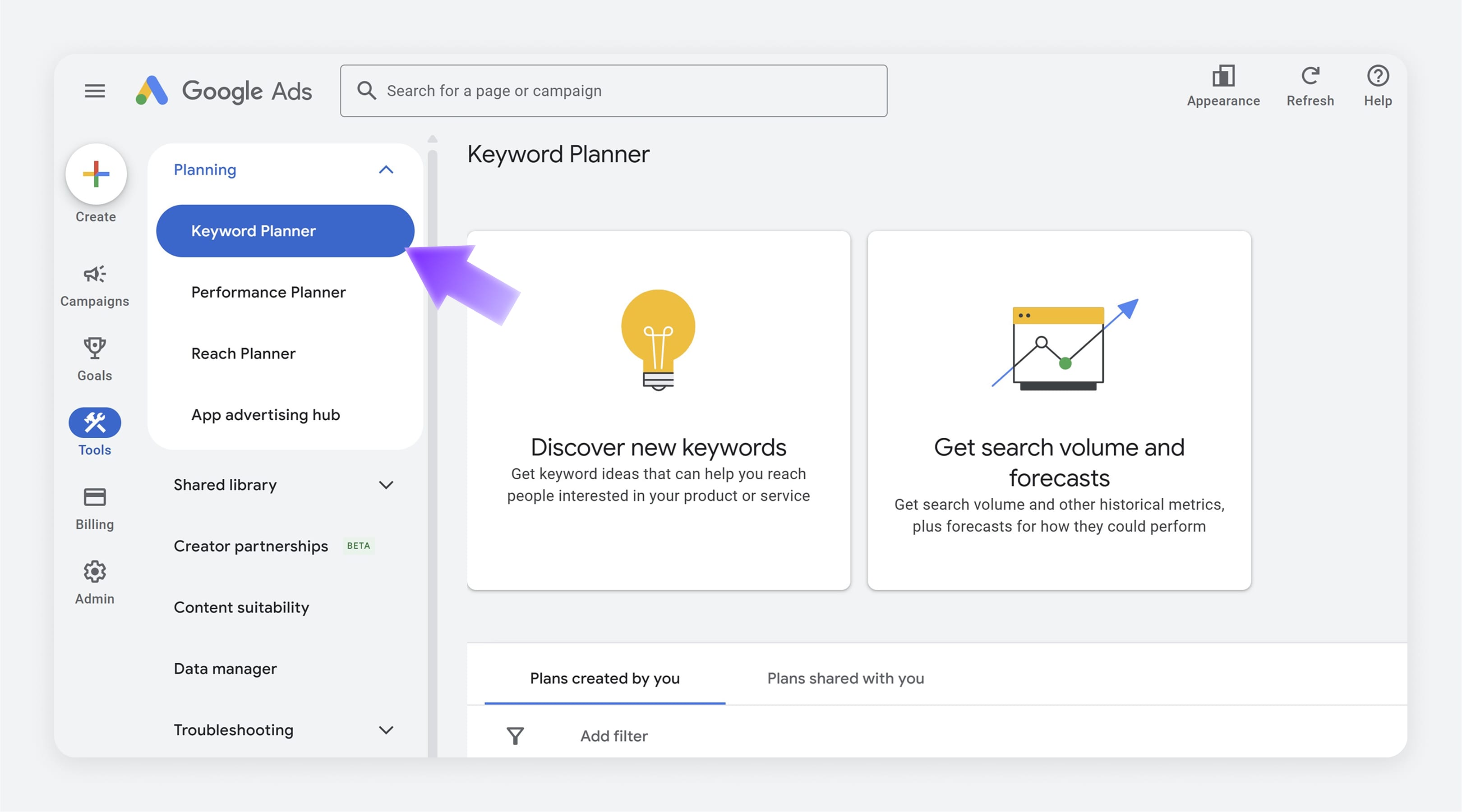The width and height of the screenshot is (1462, 812).
Task: Open Get search volume and forecasts card
Action: coord(1059,410)
